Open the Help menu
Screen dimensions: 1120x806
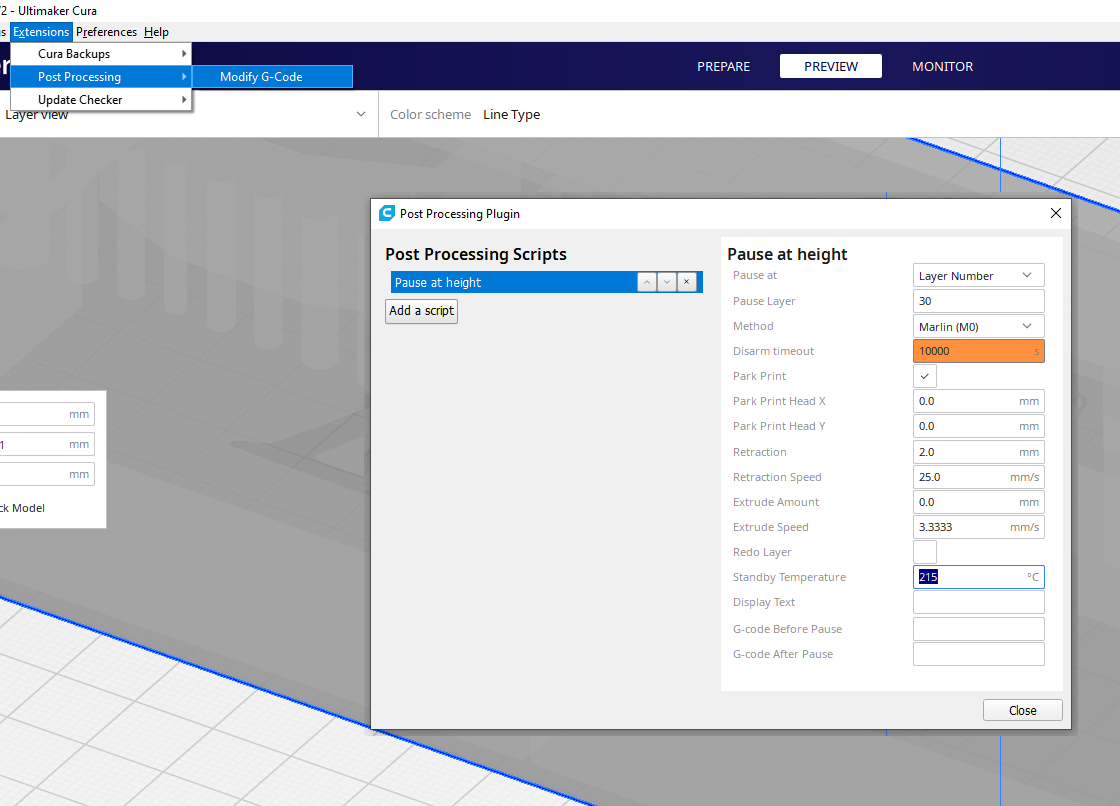(156, 32)
